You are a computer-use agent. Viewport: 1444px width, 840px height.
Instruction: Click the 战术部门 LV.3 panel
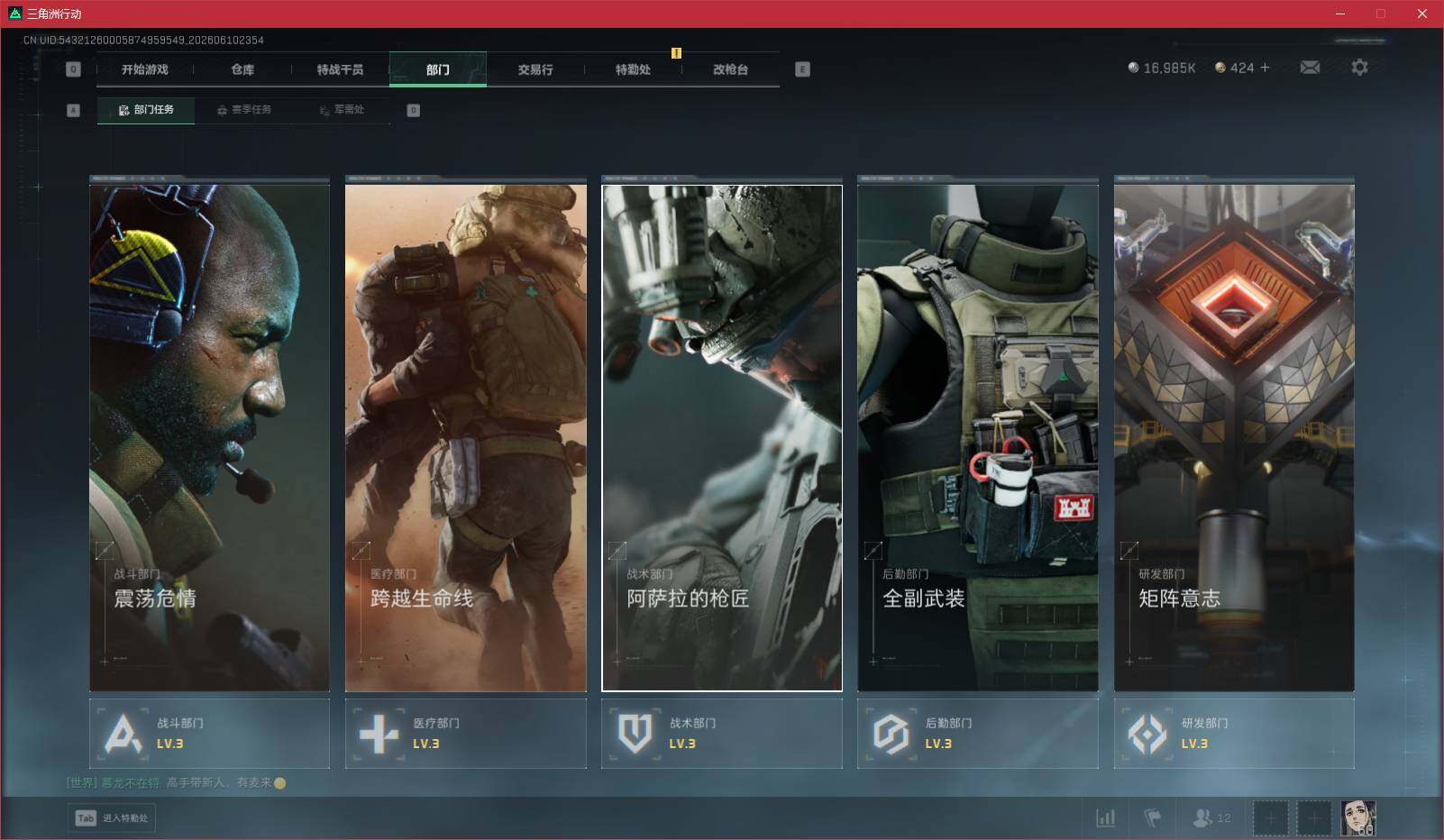722,734
